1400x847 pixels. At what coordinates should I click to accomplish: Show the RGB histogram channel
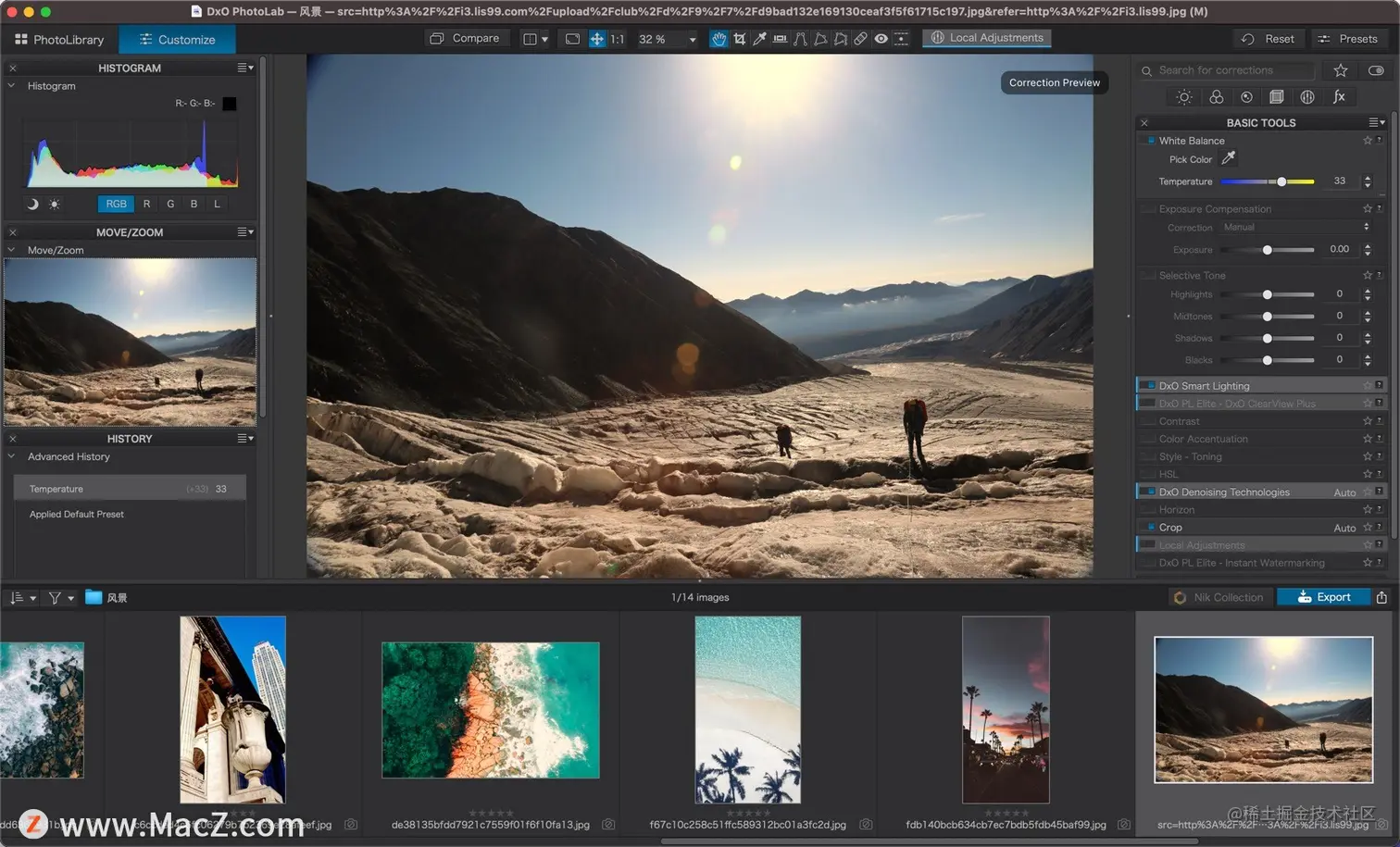(x=116, y=204)
